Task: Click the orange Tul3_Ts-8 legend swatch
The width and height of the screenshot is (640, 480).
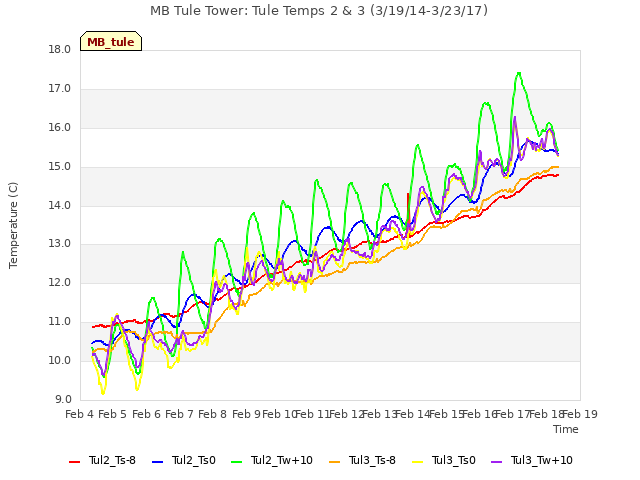Action: coord(334,462)
